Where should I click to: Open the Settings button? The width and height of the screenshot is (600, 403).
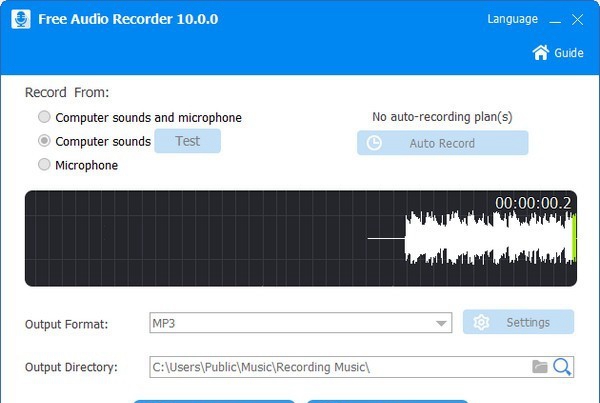518,322
